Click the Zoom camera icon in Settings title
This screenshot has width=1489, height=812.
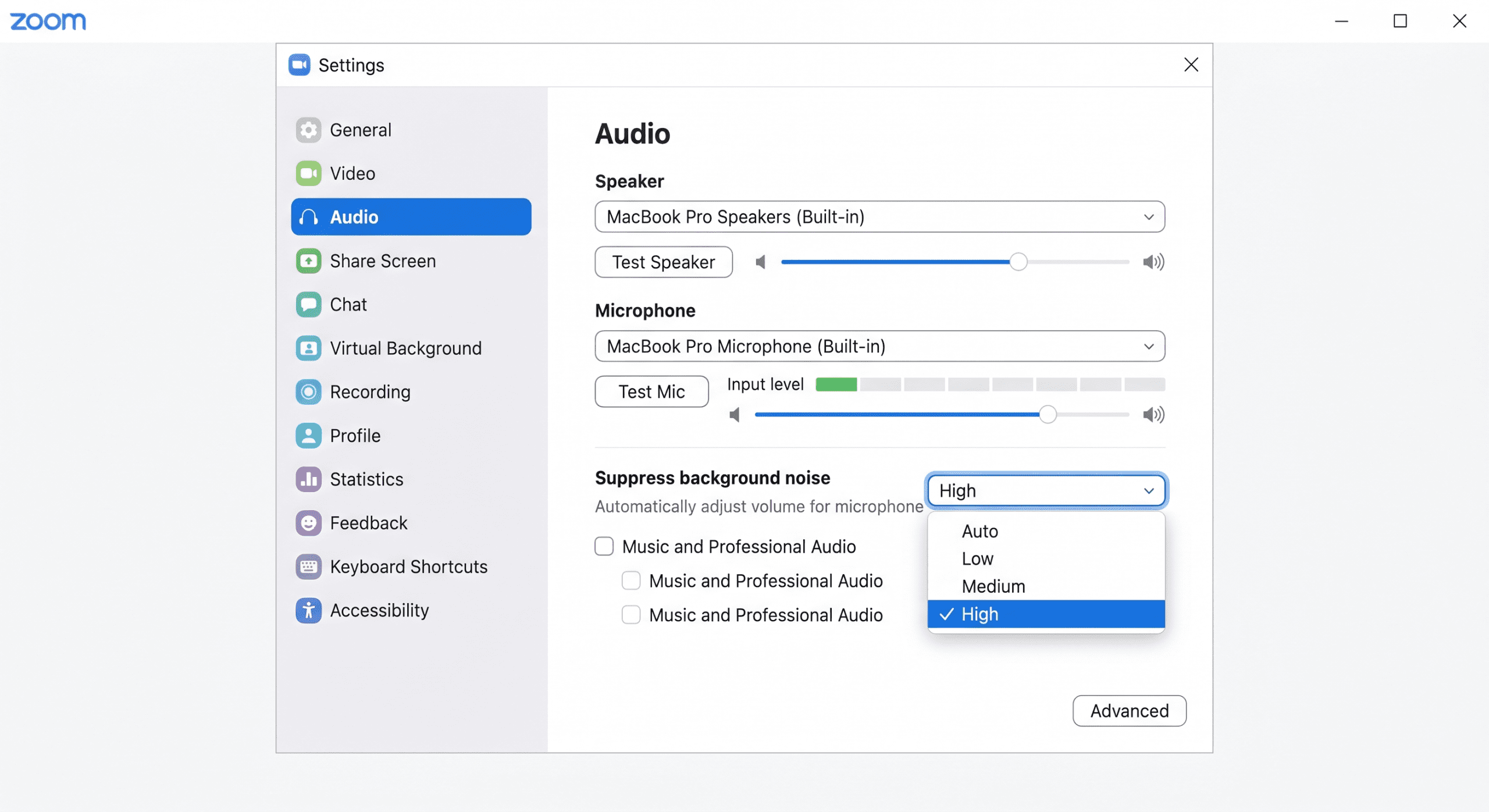[x=300, y=65]
